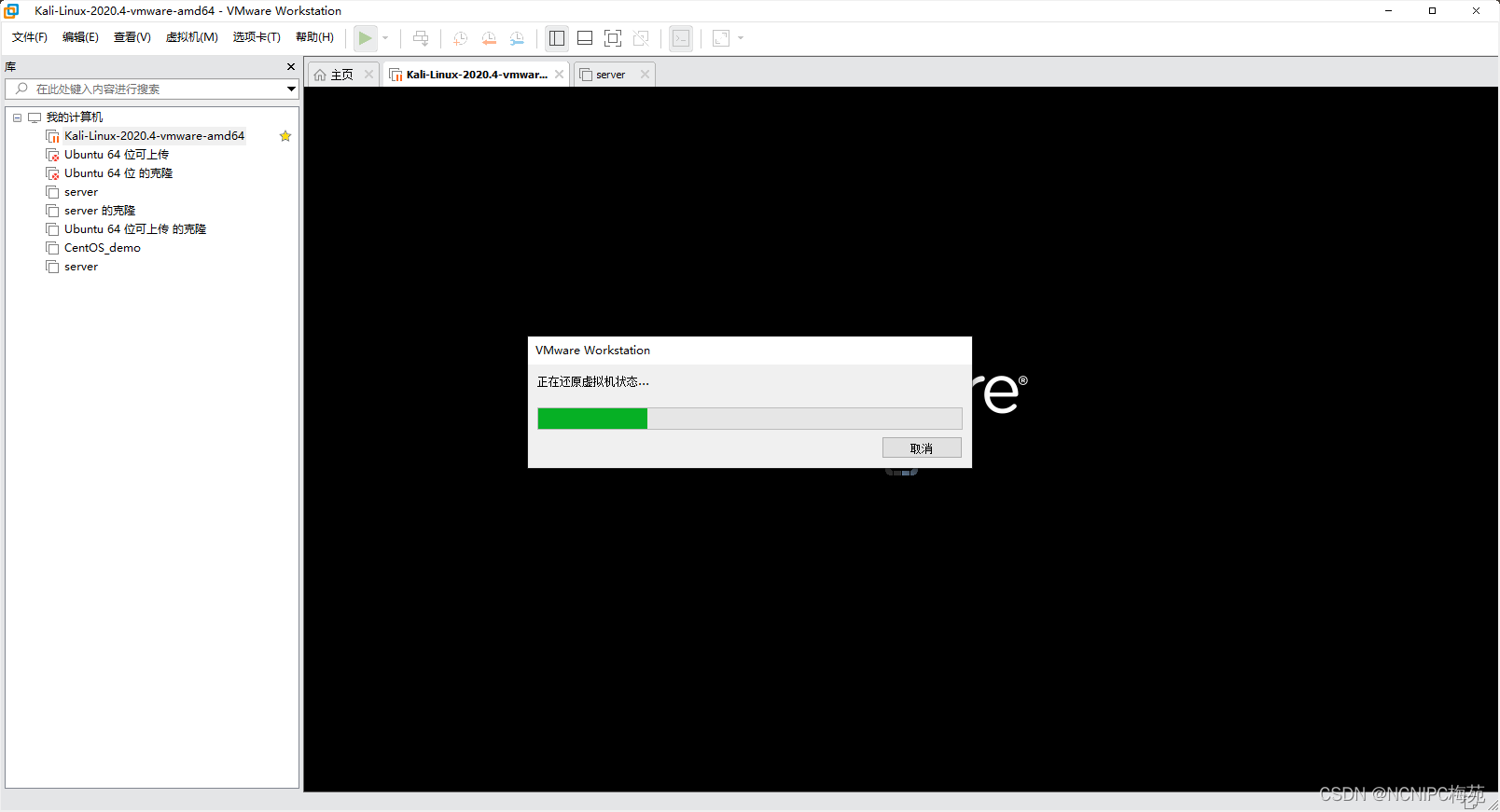1500x812 pixels.
Task: Click the magnifier icon in search box
Action: 21,89
